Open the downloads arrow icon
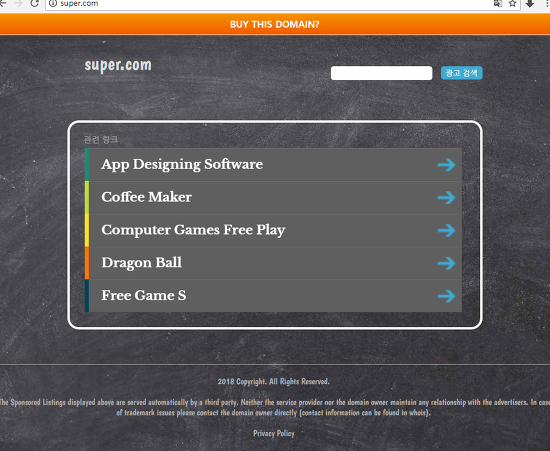Viewport: 550px width, 451px height. [x=530, y=4]
